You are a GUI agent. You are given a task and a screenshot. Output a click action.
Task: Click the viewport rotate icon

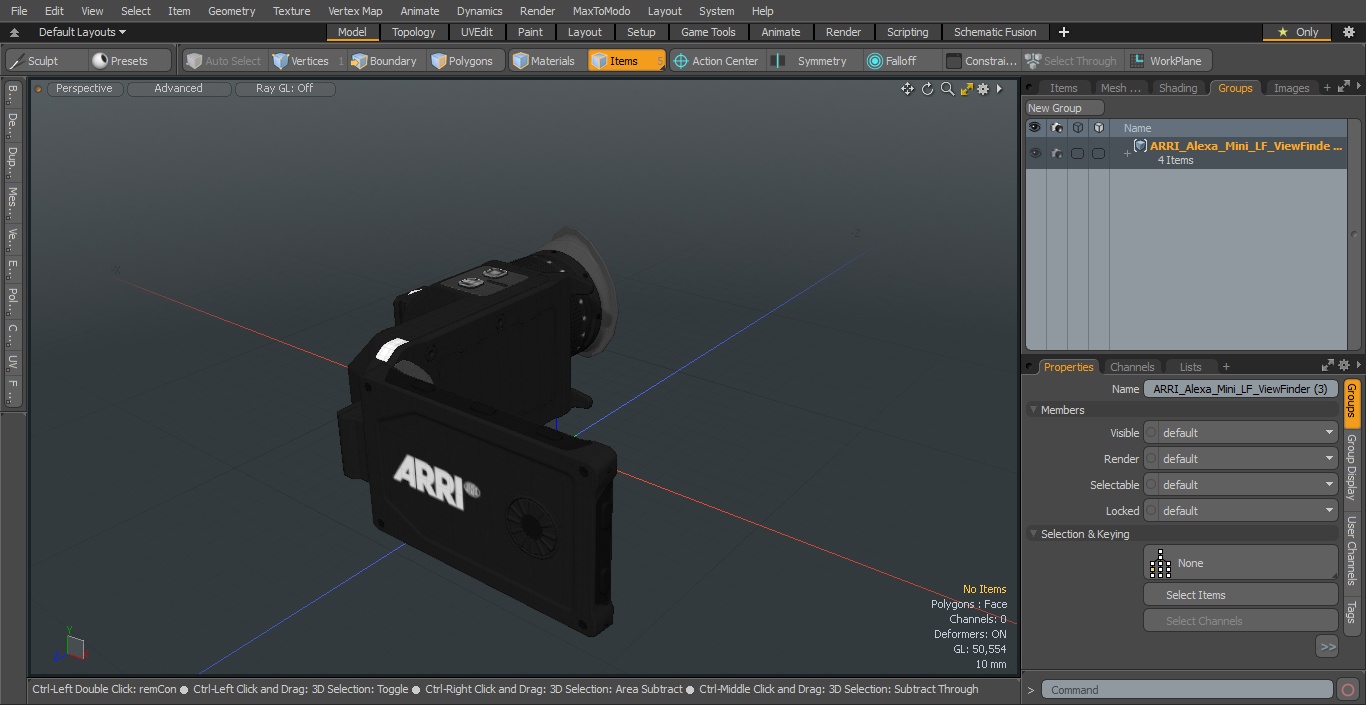[927, 89]
